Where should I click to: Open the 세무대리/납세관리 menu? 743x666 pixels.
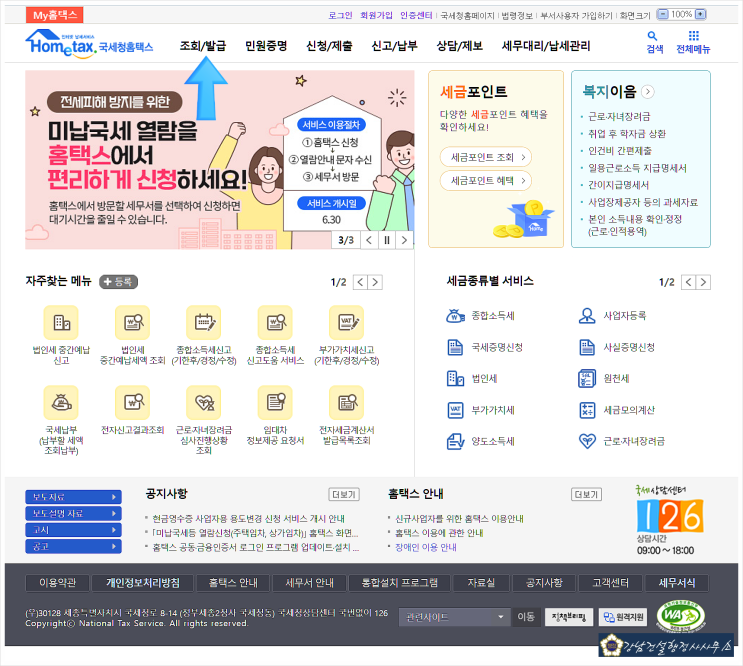tap(546, 46)
